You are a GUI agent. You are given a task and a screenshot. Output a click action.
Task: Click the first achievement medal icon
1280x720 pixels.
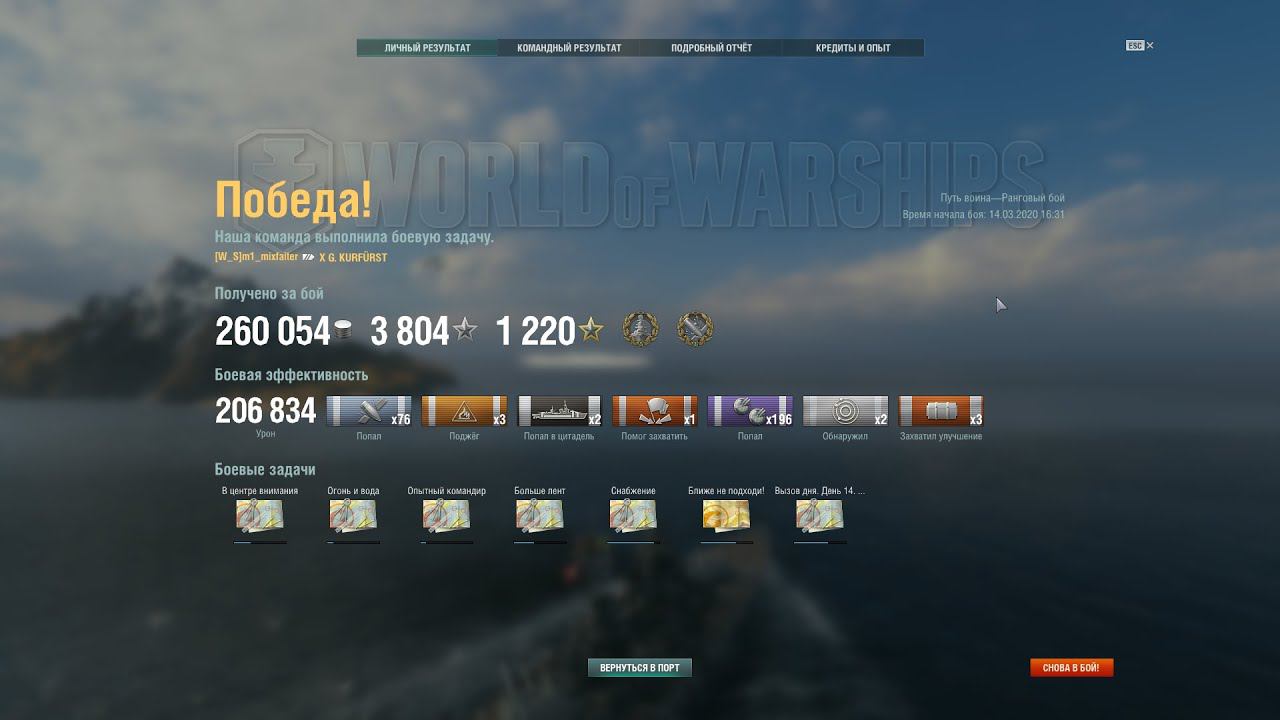[640, 329]
